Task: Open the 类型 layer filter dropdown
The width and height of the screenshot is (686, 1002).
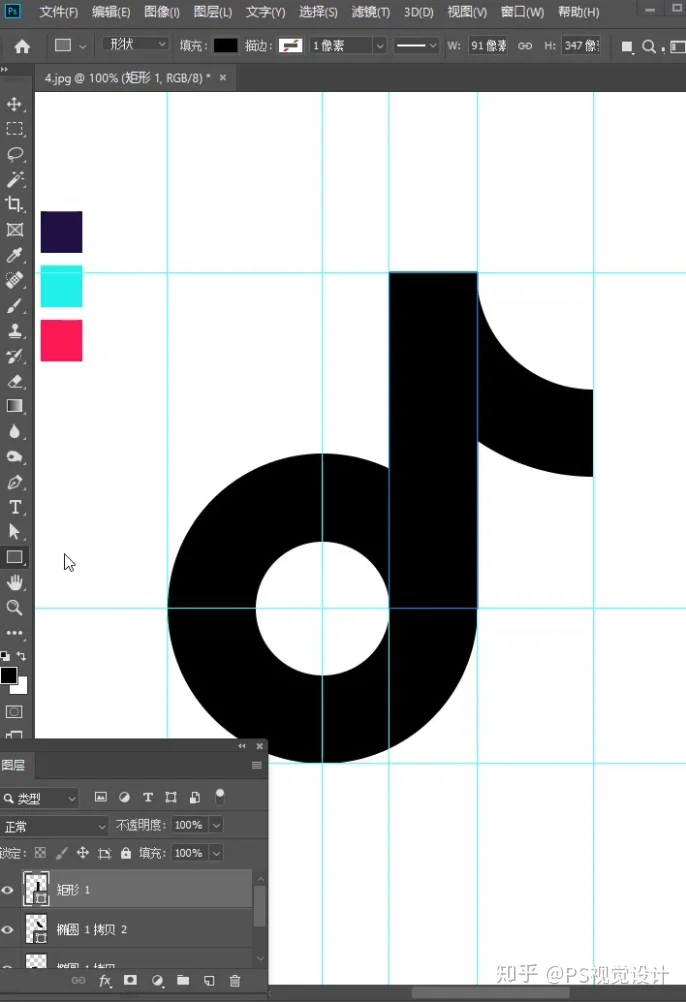Action: (39, 798)
